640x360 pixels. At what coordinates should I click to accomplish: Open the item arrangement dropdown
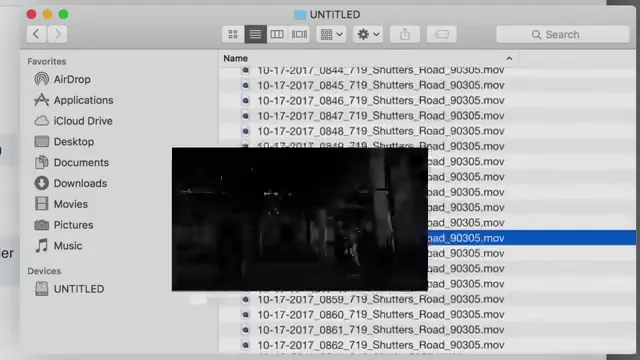[331, 34]
